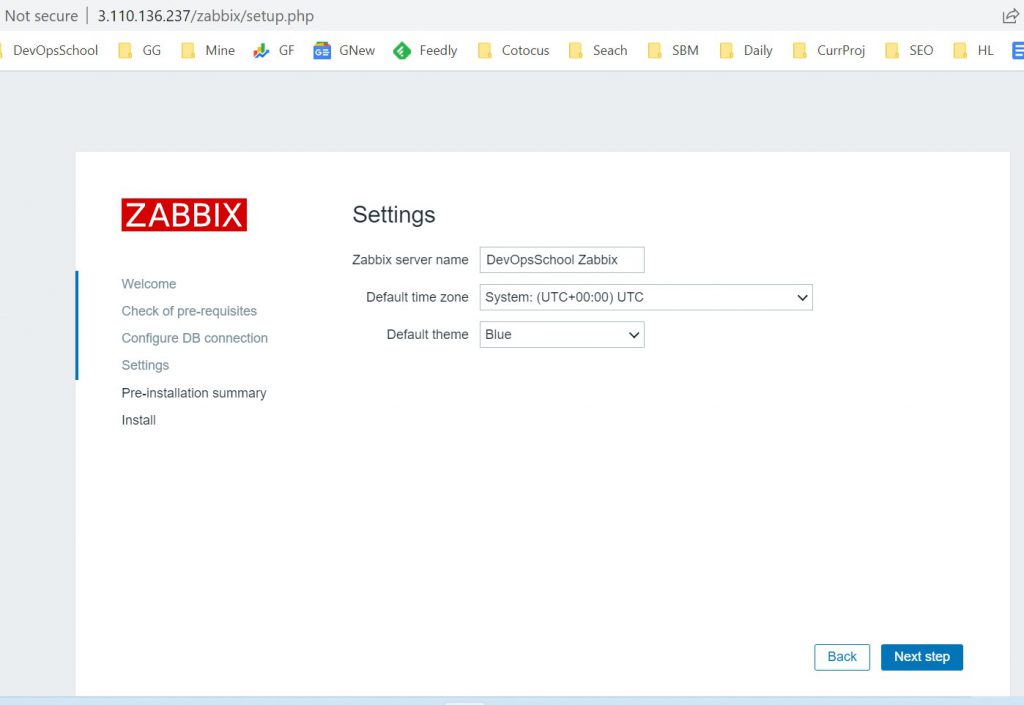1024x705 pixels.
Task: Click the setup.php URL in the address bar
Action: click(205, 16)
